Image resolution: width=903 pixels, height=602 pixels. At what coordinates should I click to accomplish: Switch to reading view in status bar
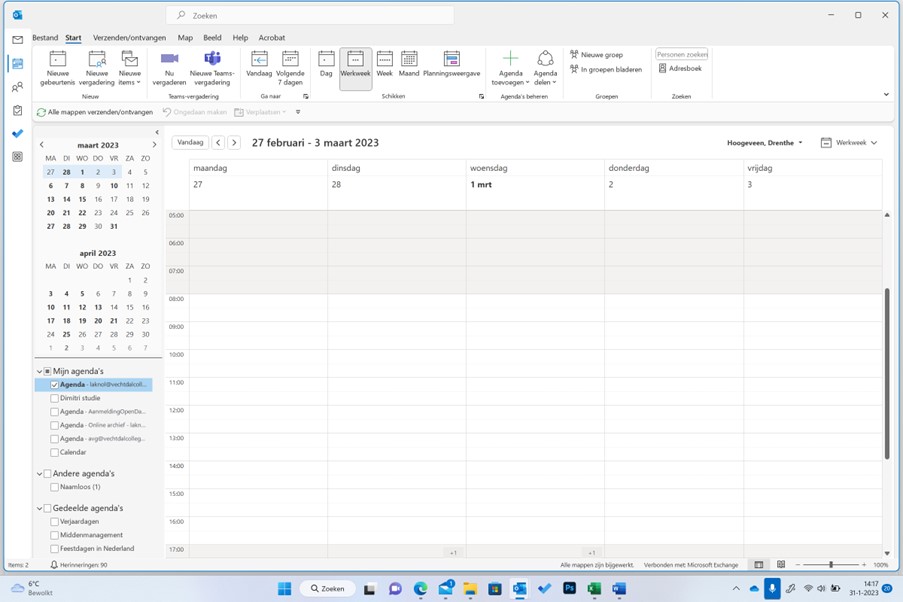click(781, 565)
